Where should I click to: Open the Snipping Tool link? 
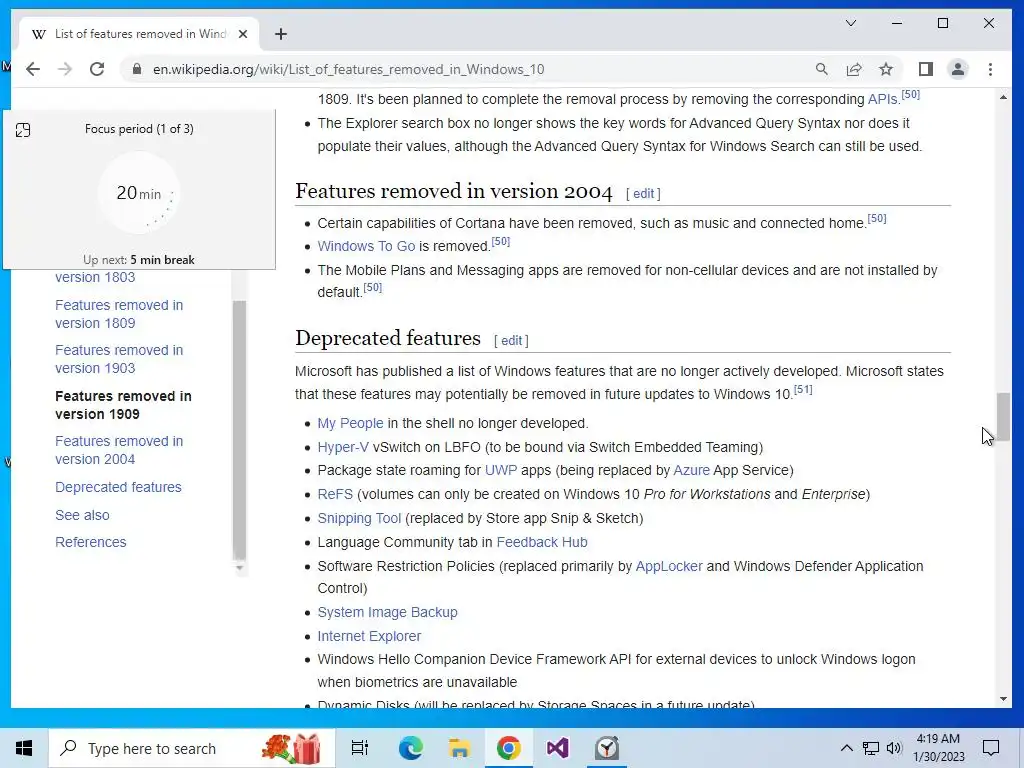[359, 519]
